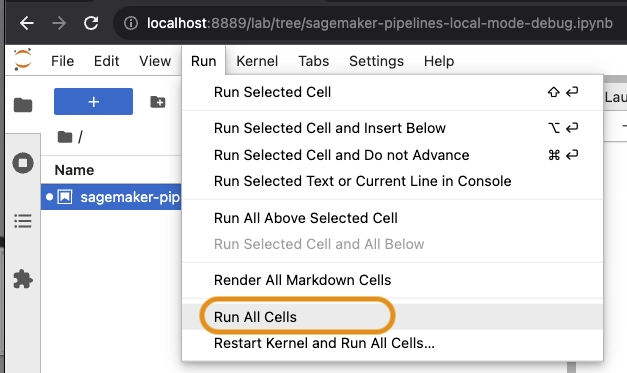Click the site info icon in address bar

[x=131, y=23]
